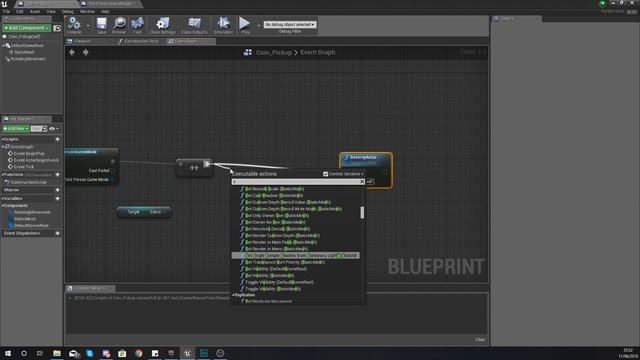
Task: Add a new function with plus icon
Action: click(x=58, y=175)
